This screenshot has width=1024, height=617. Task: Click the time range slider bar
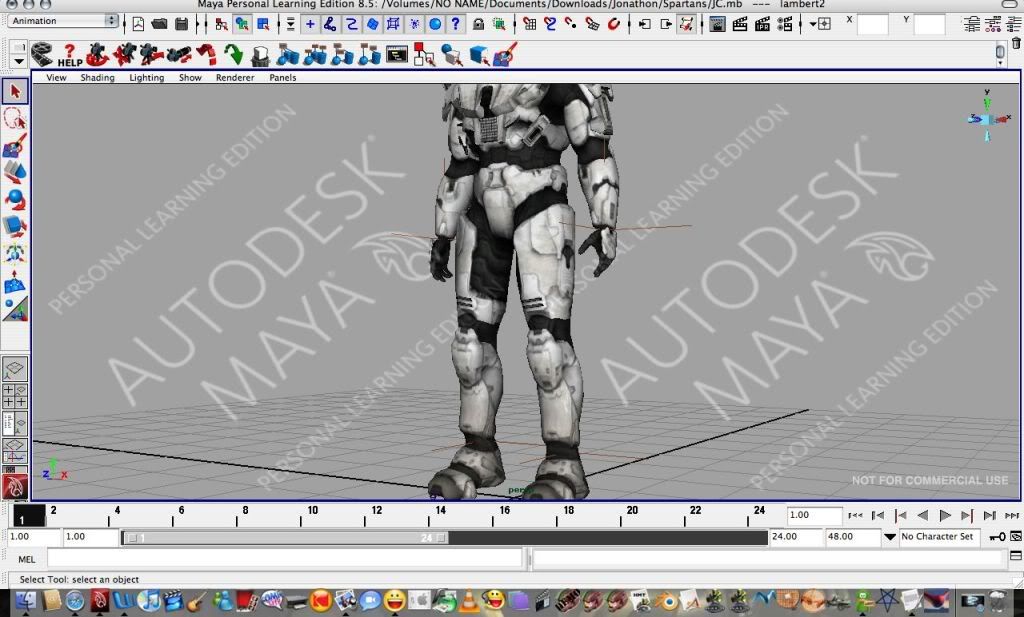[285, 538]
